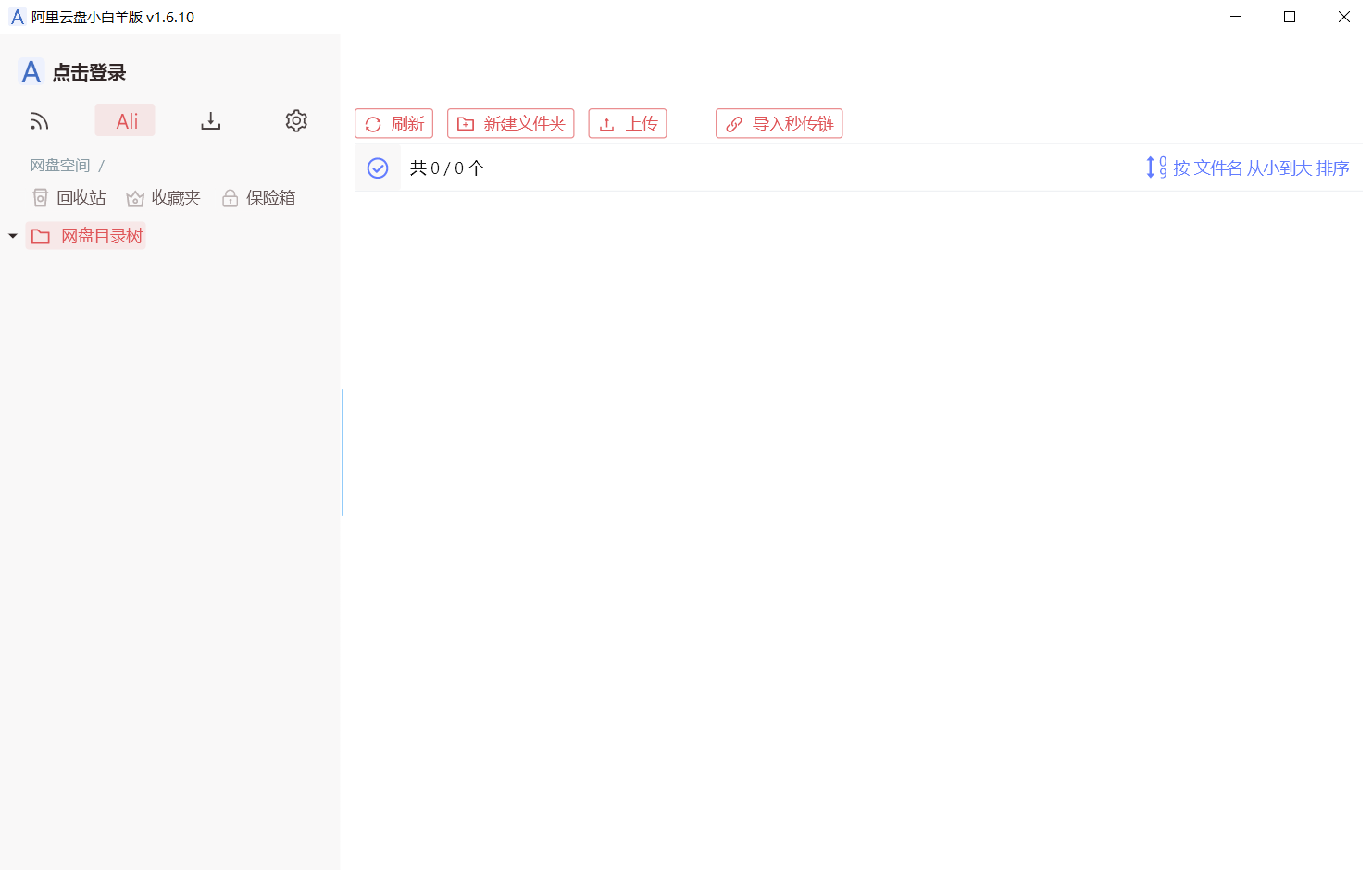Open the RSS share feed tab icon

tap(39, 121)
